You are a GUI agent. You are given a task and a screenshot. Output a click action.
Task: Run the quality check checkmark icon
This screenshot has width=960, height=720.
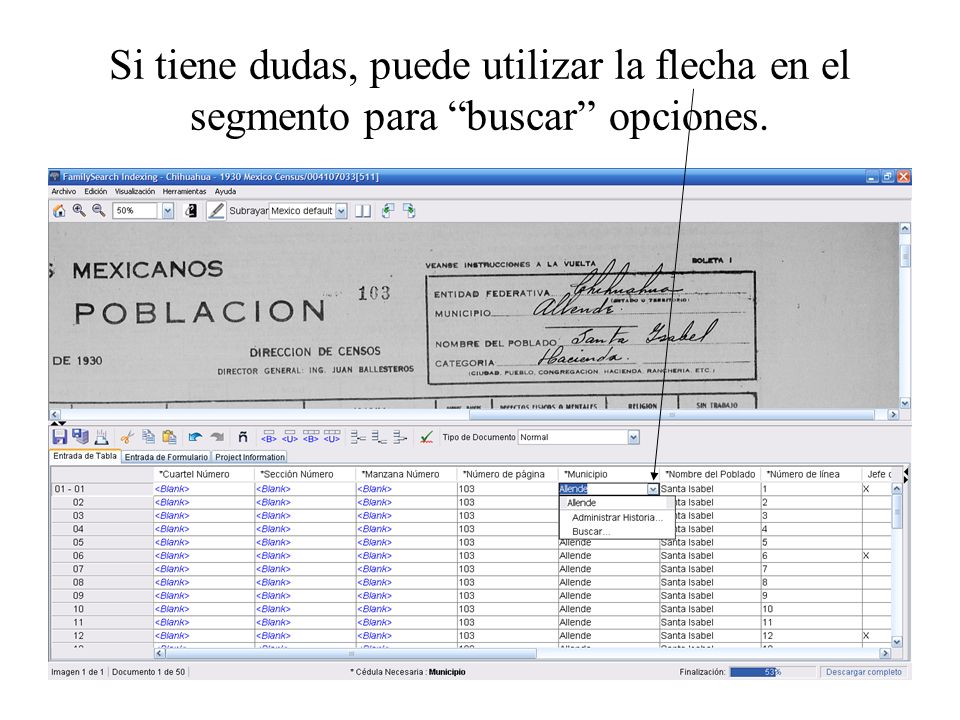pos(426,437)
